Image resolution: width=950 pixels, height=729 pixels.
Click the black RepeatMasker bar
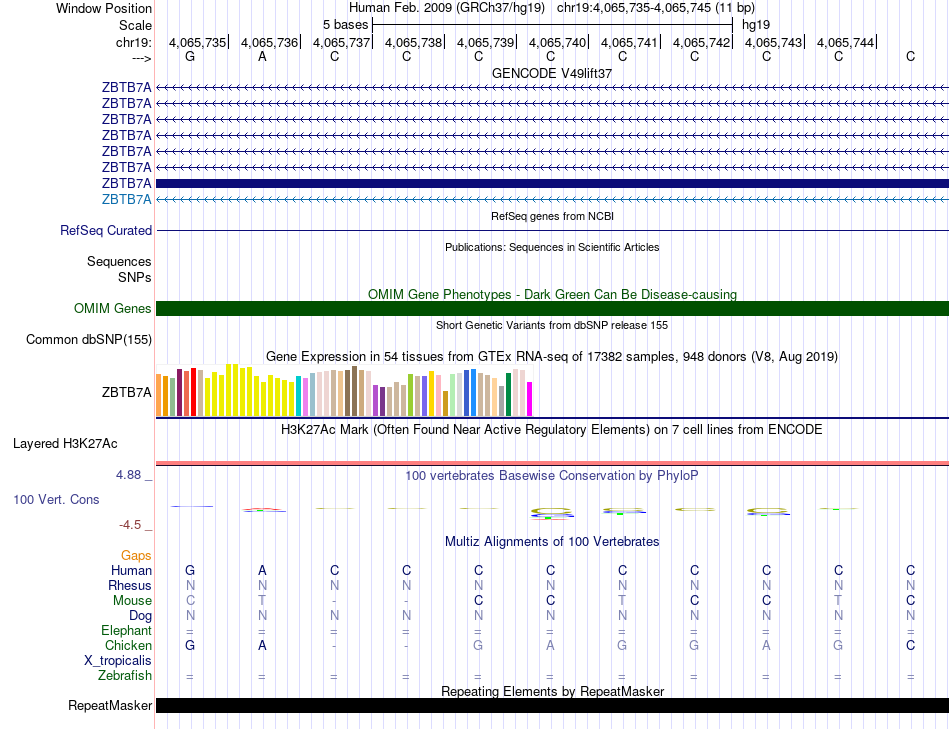(x=552, y=705)
